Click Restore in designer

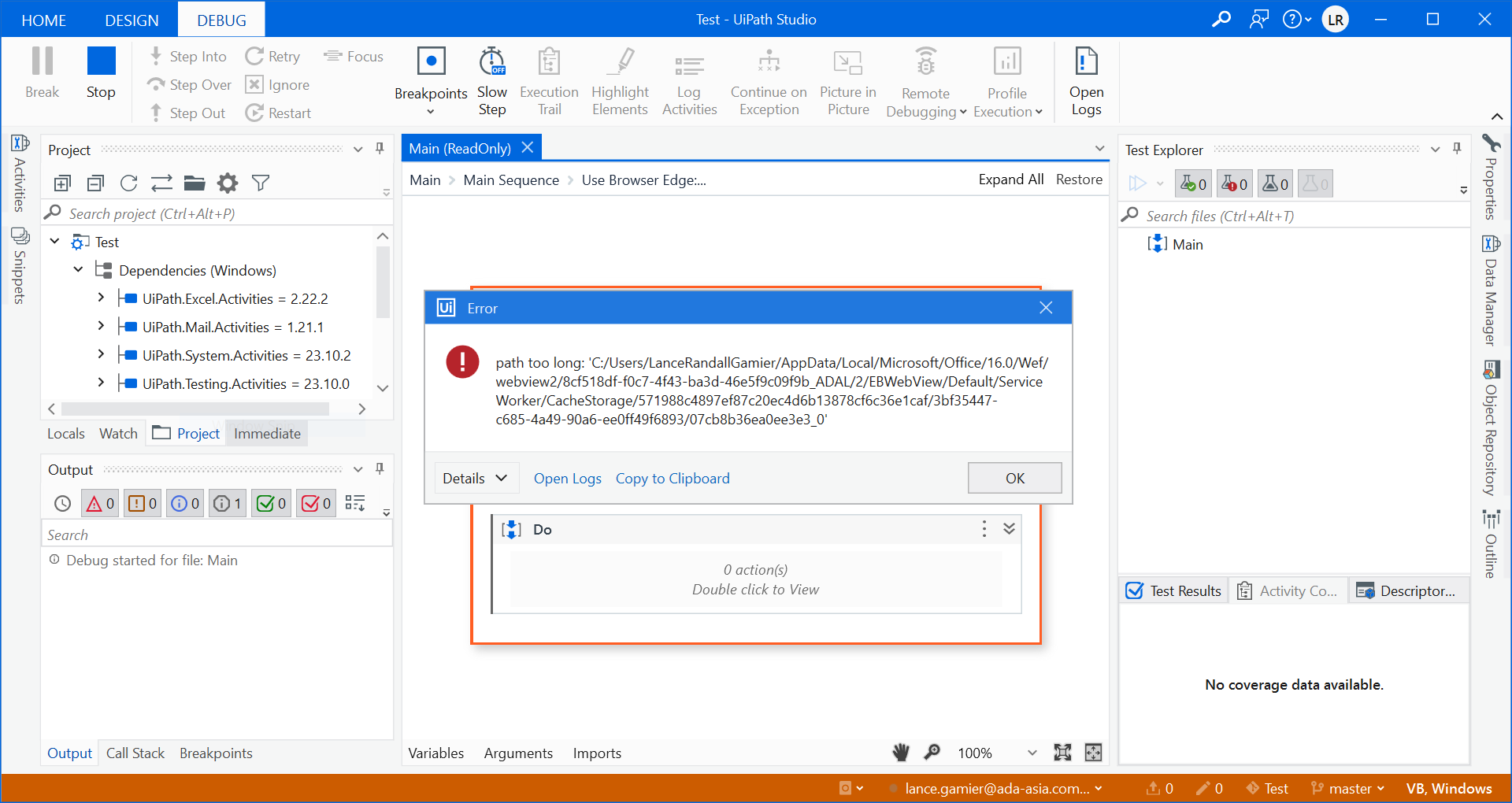click(x=1079, y=179)
